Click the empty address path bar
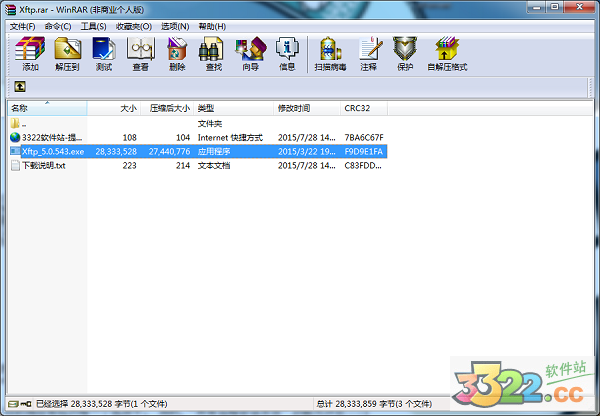Image resolution: width=600 pixels, height=416 pixels. [306, 87]
